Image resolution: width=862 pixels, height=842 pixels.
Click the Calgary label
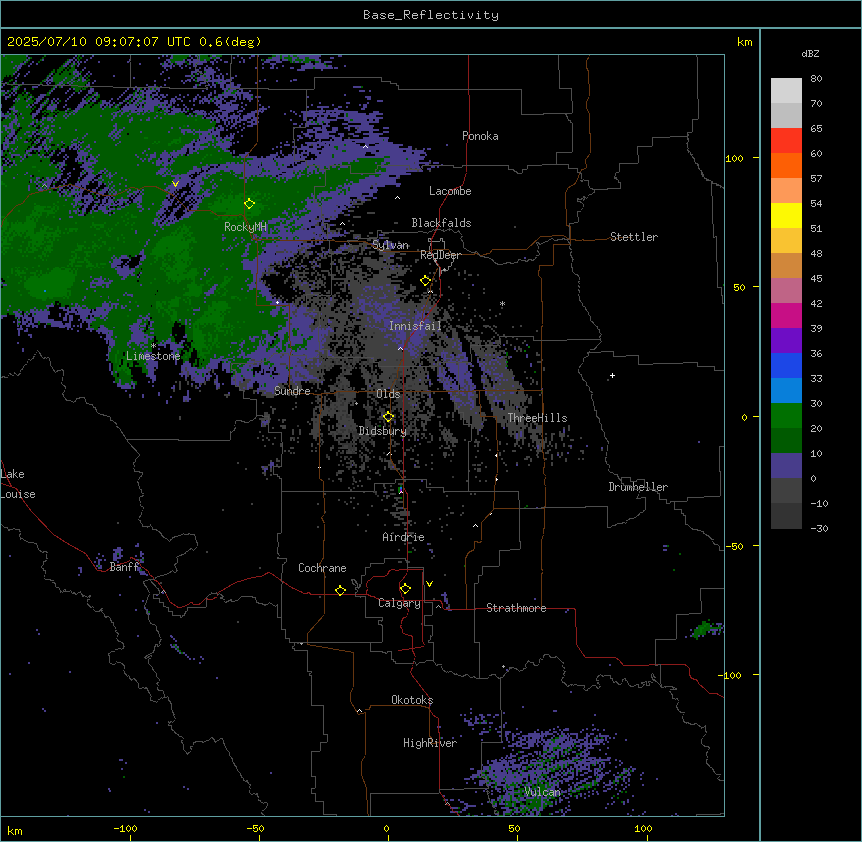click(399, 603)
